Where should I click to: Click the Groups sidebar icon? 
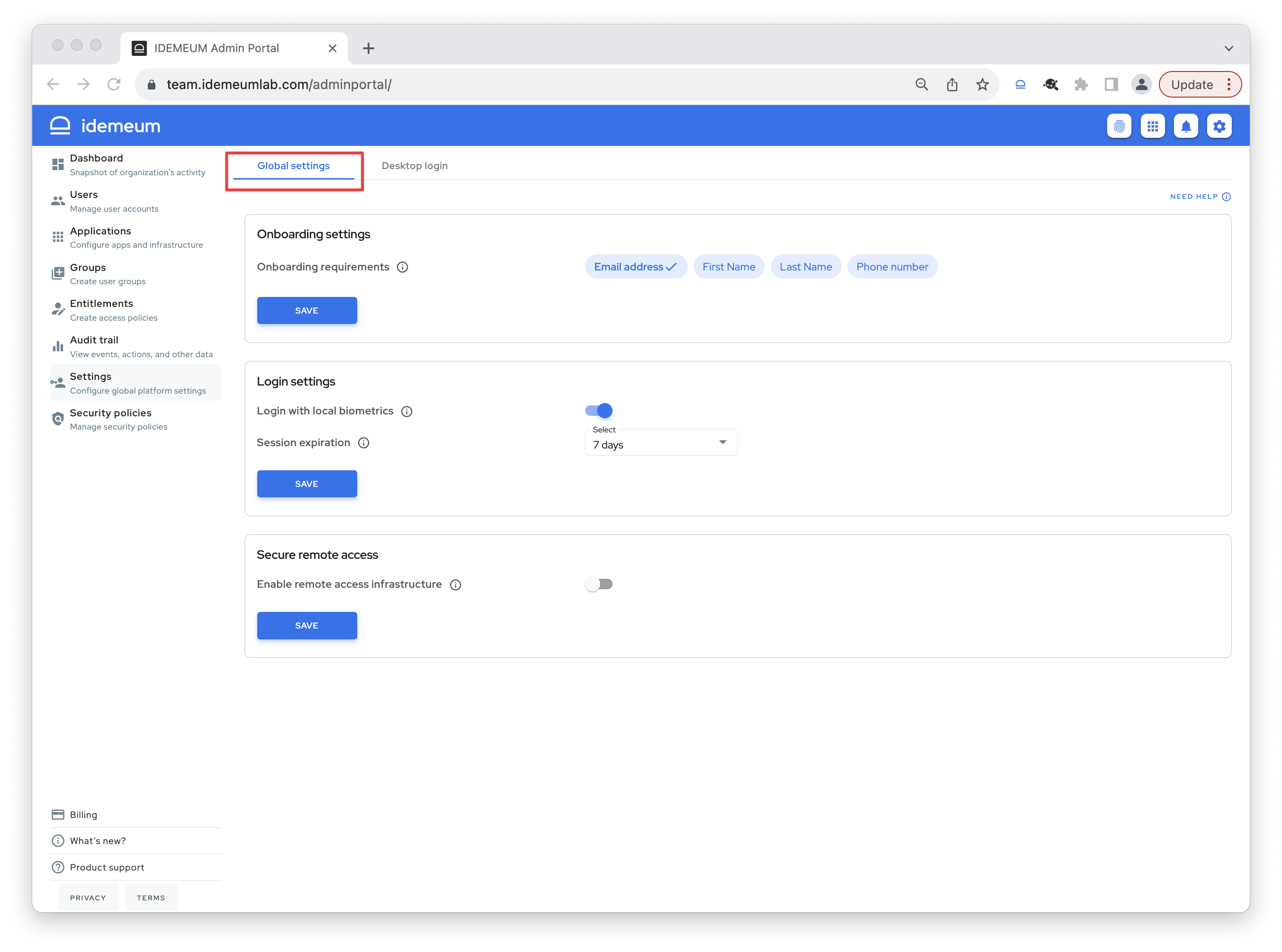(x=58, y=274)
